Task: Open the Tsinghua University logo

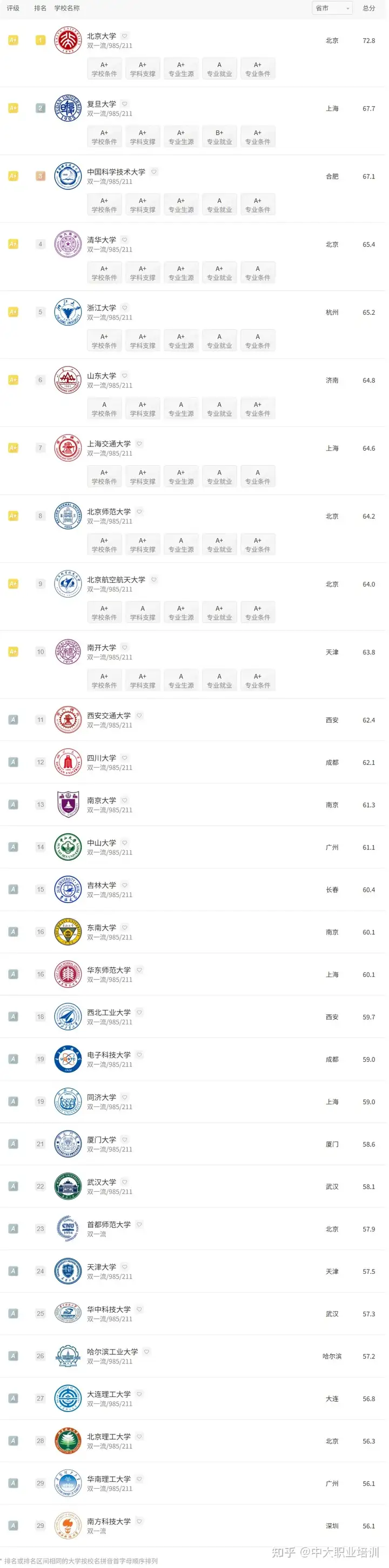Action: pyautogui.click(x=68, y=244)
